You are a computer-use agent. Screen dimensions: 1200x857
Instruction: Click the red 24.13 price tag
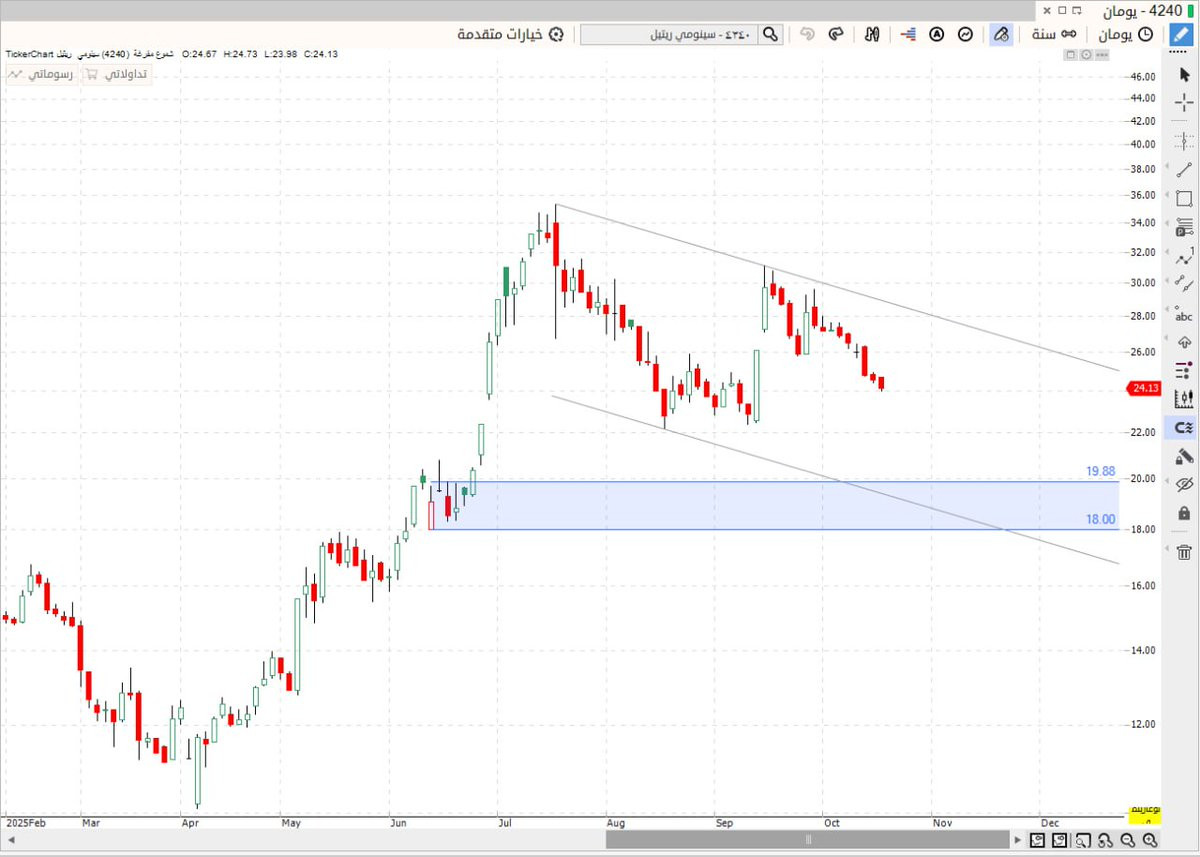tap(1143, 388)
